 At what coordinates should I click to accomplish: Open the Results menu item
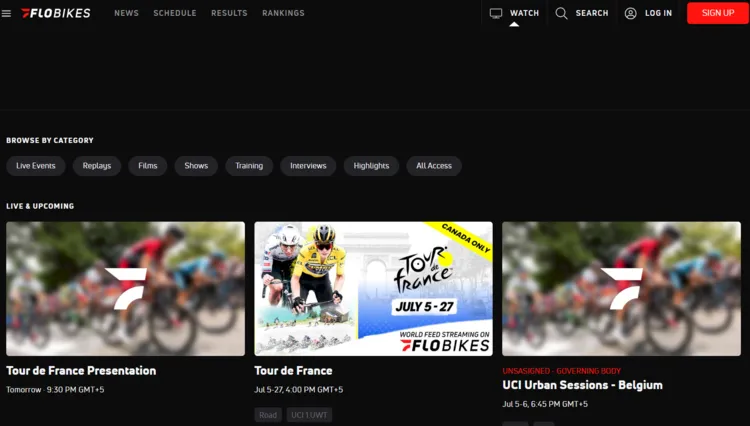(229, 13)
